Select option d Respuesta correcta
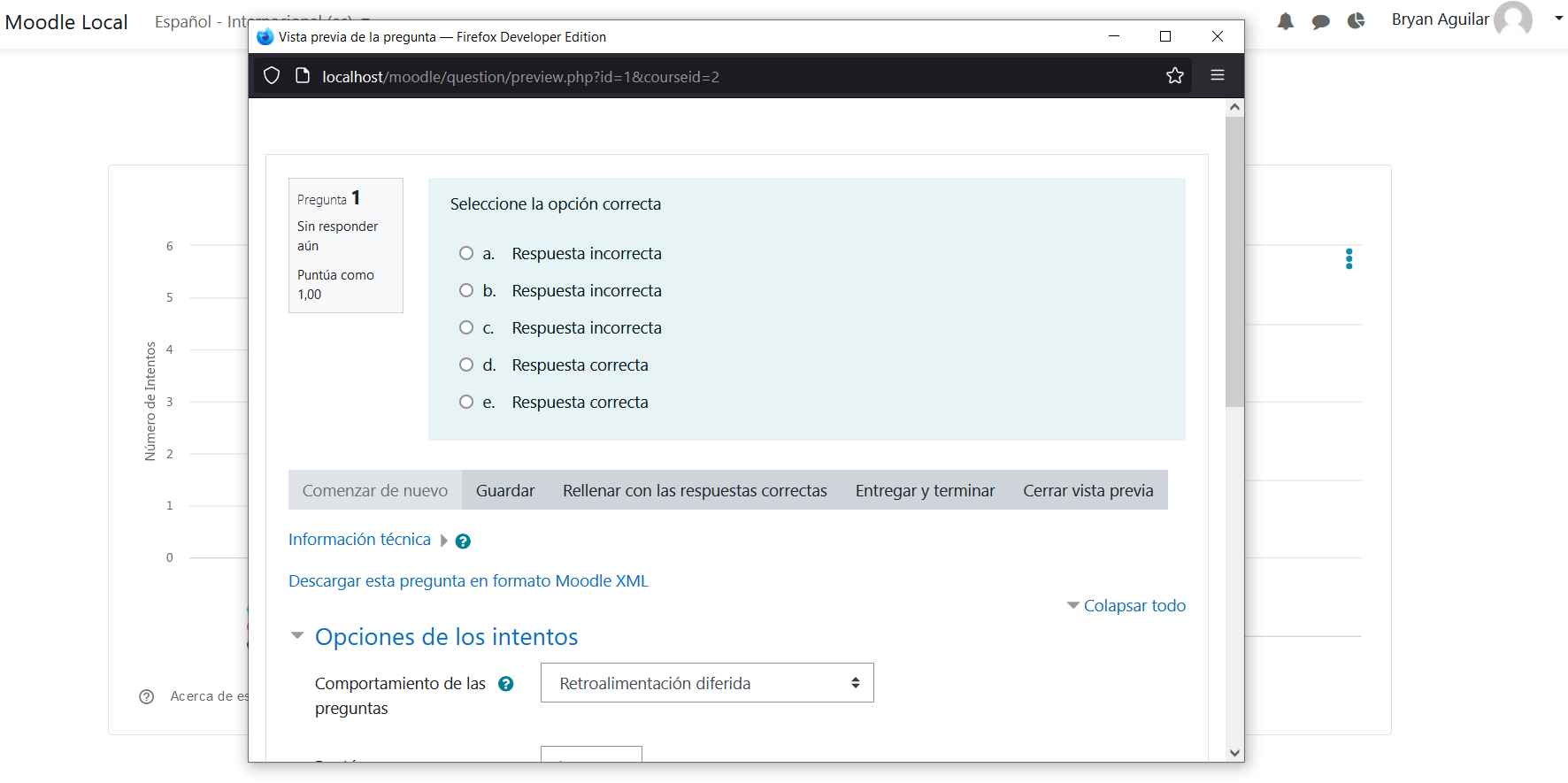 (466, 365)
